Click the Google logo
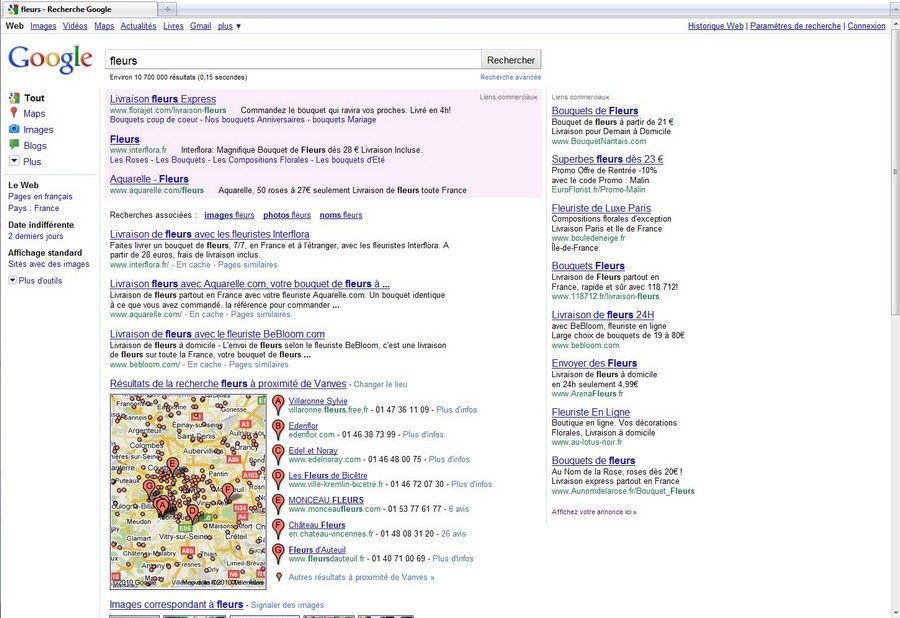 point(50,60)
